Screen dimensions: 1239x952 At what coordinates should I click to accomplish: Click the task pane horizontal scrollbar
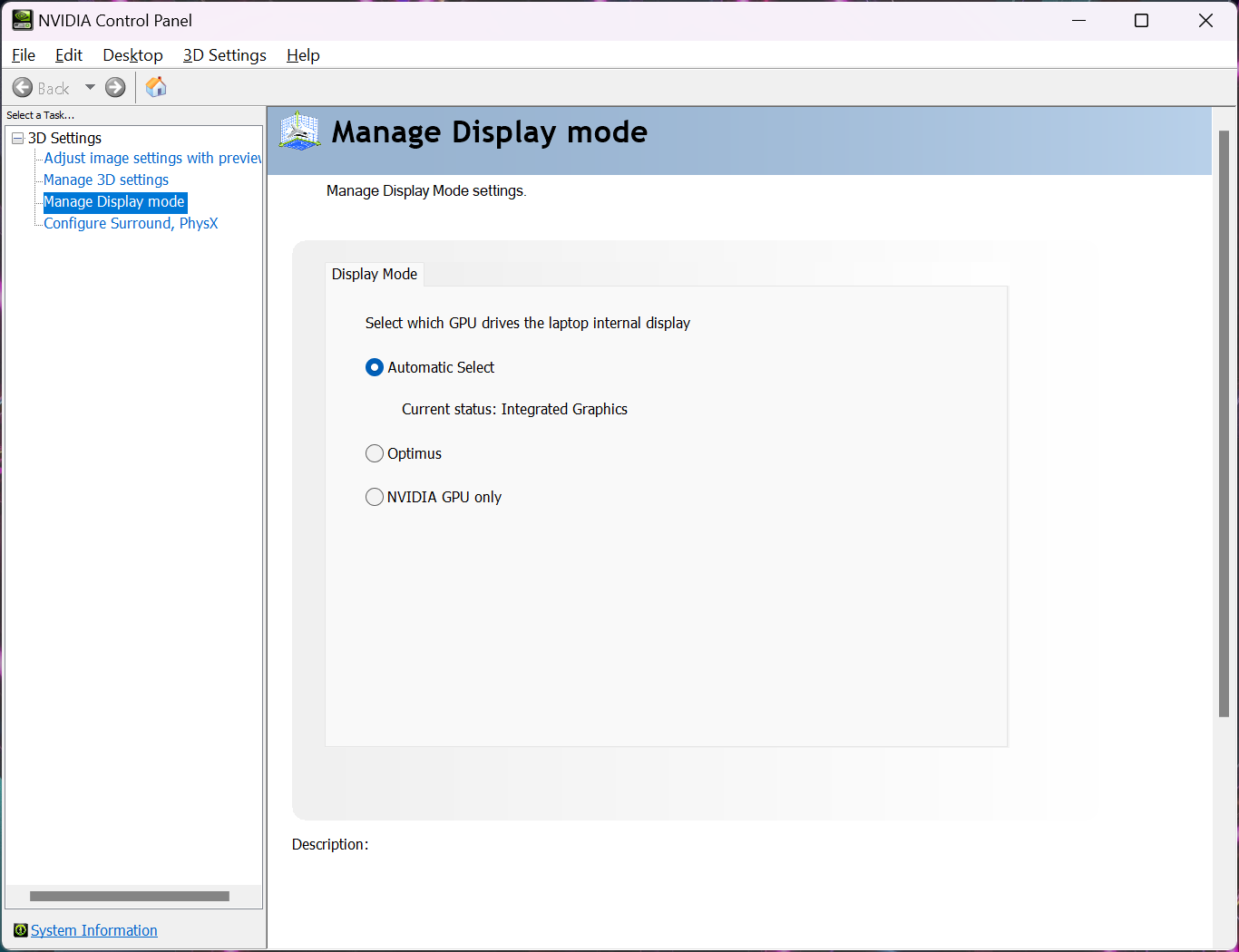130,896
